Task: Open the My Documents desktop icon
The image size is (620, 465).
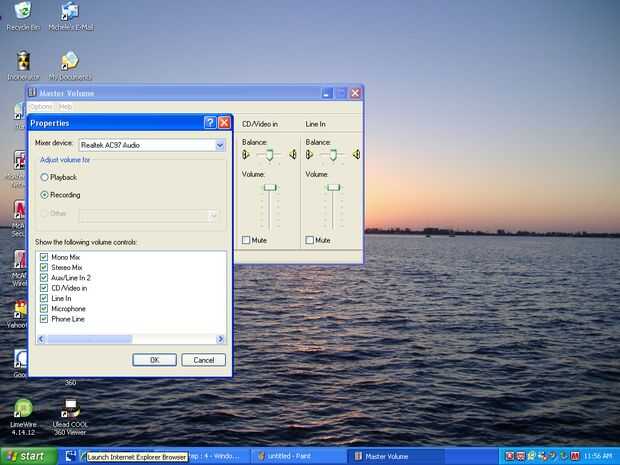Action: tap(70, 66)
